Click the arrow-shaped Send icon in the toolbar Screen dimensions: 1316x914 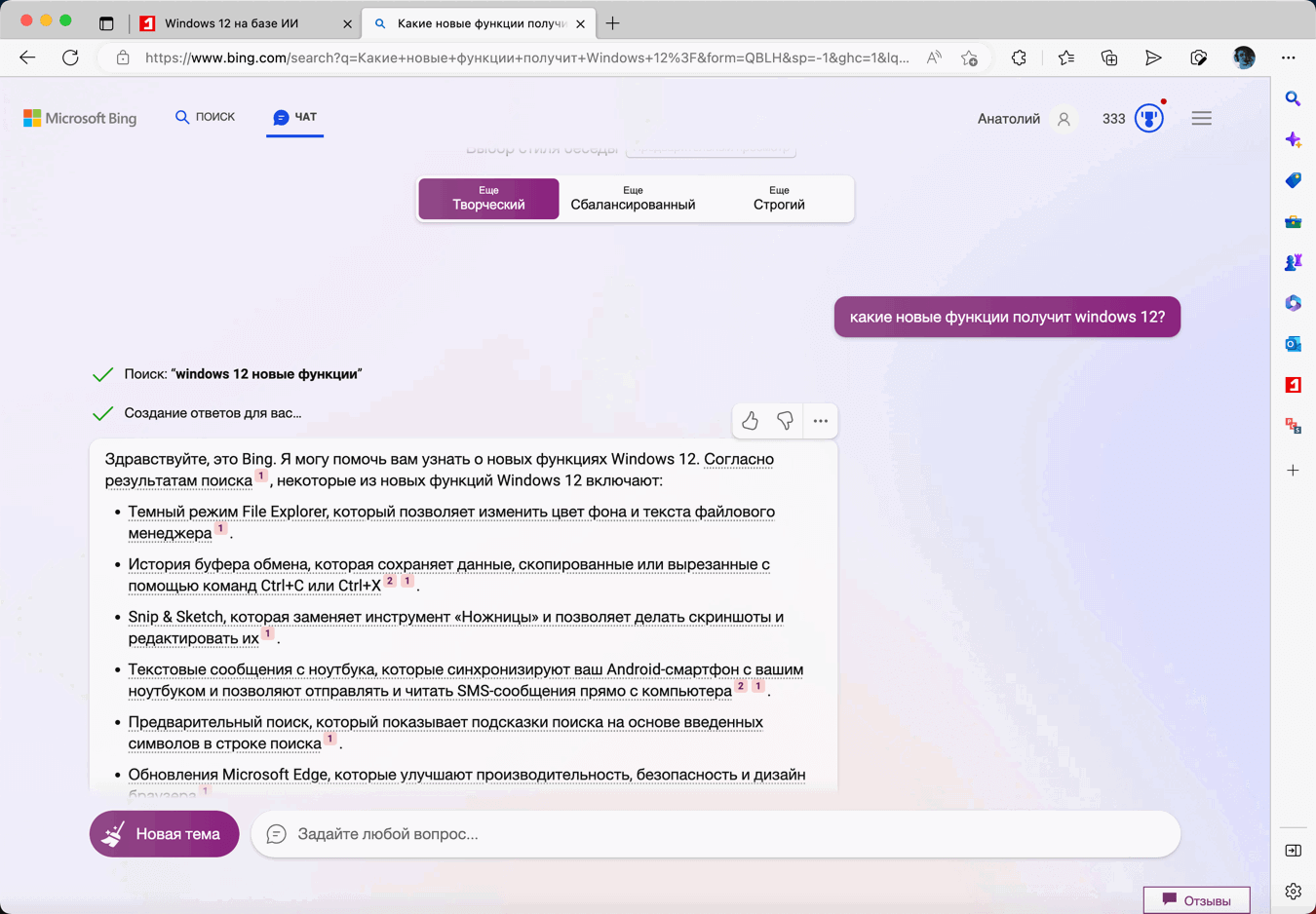tap(1153, 57)
